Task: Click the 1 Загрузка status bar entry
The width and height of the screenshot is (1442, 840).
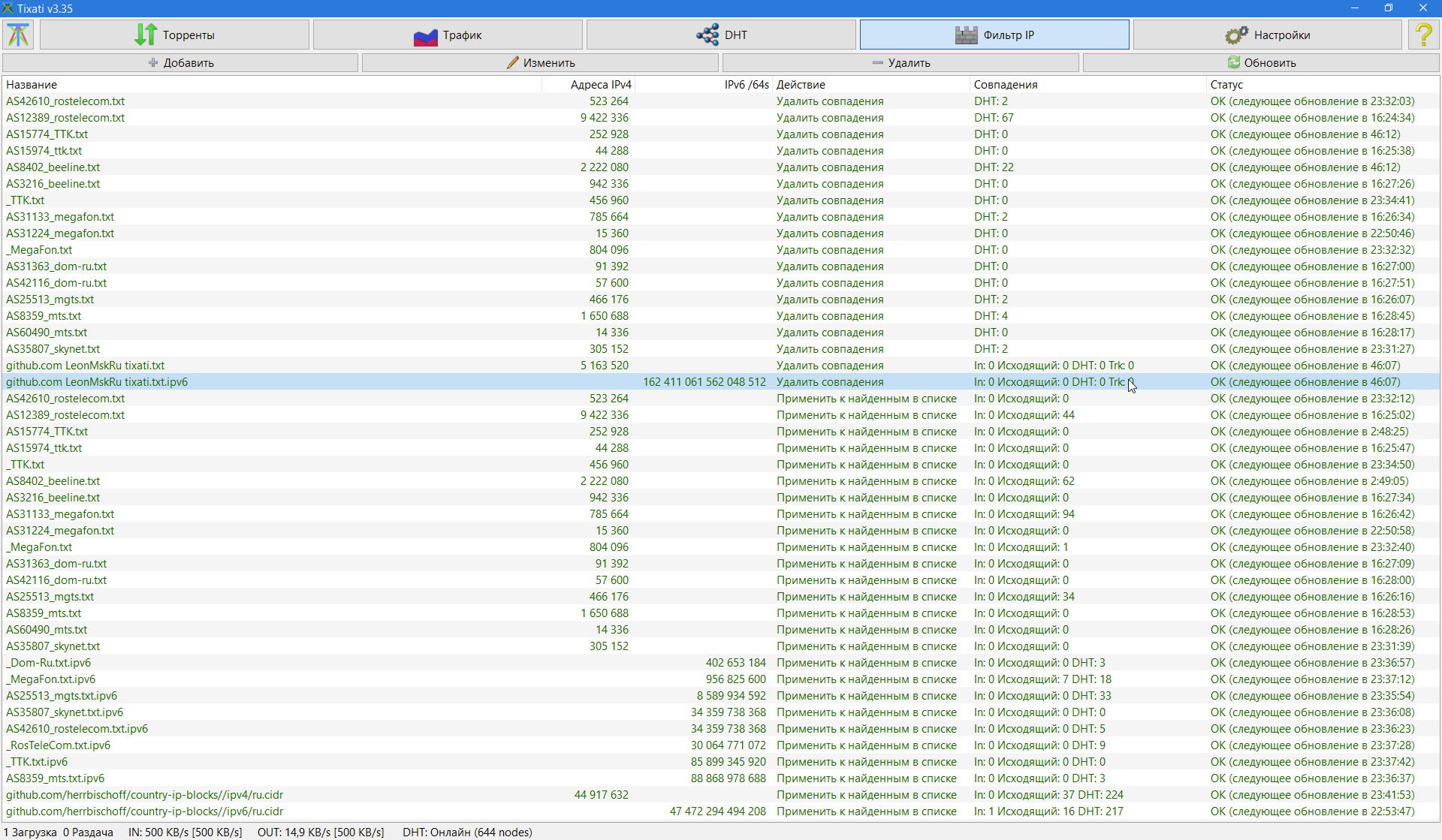Action: pyautogui.click(x=30, y=832)
